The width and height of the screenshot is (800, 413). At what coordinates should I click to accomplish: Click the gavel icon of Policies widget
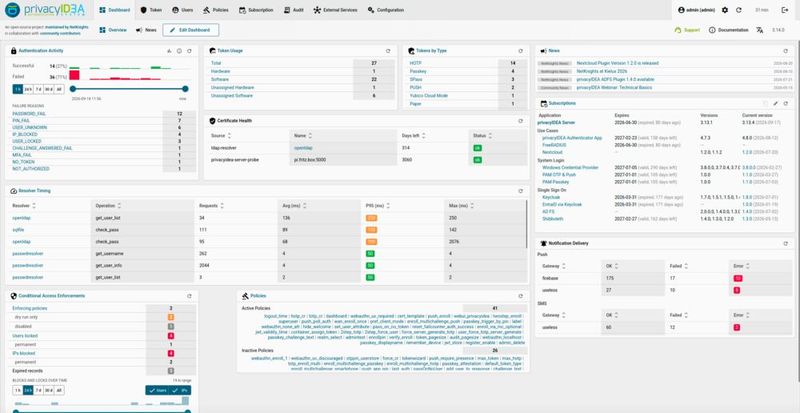(245, 296)
